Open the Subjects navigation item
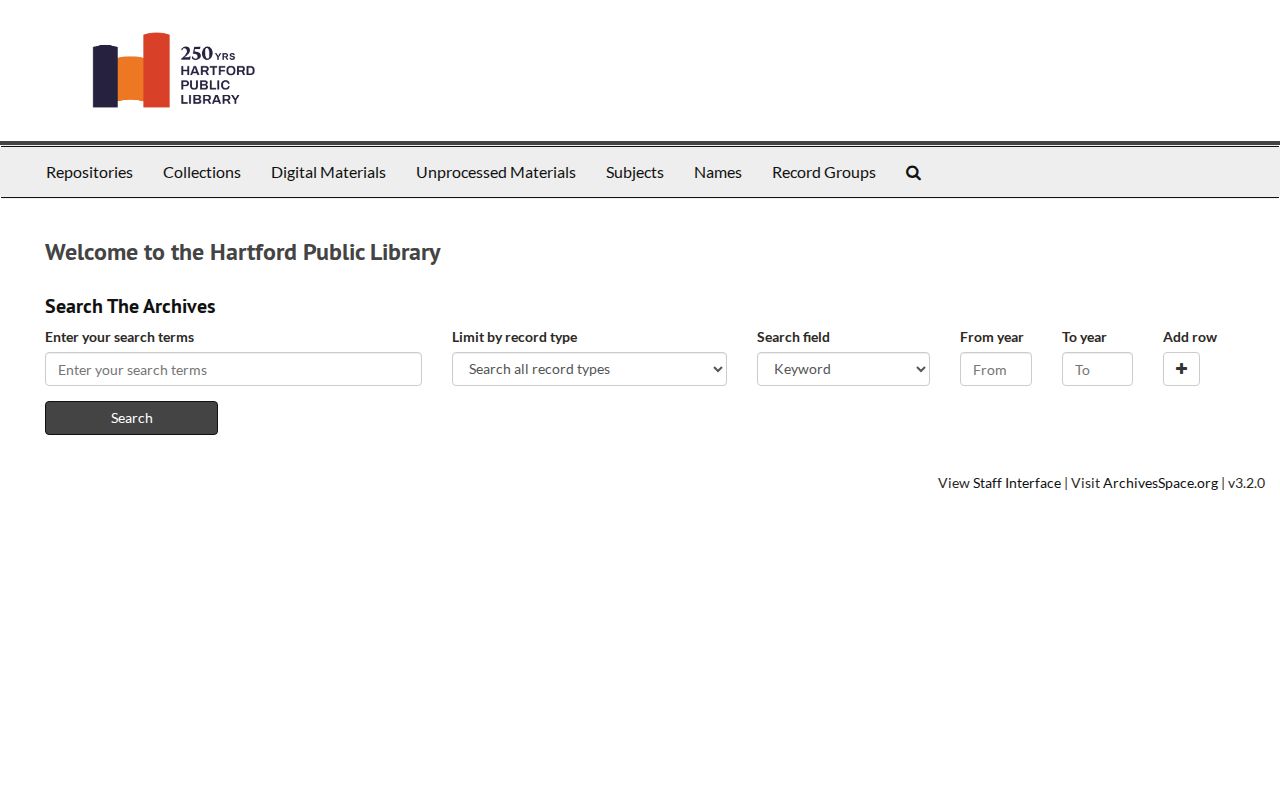This screenshot has height=800, width=1280. [x=635, y=172]
